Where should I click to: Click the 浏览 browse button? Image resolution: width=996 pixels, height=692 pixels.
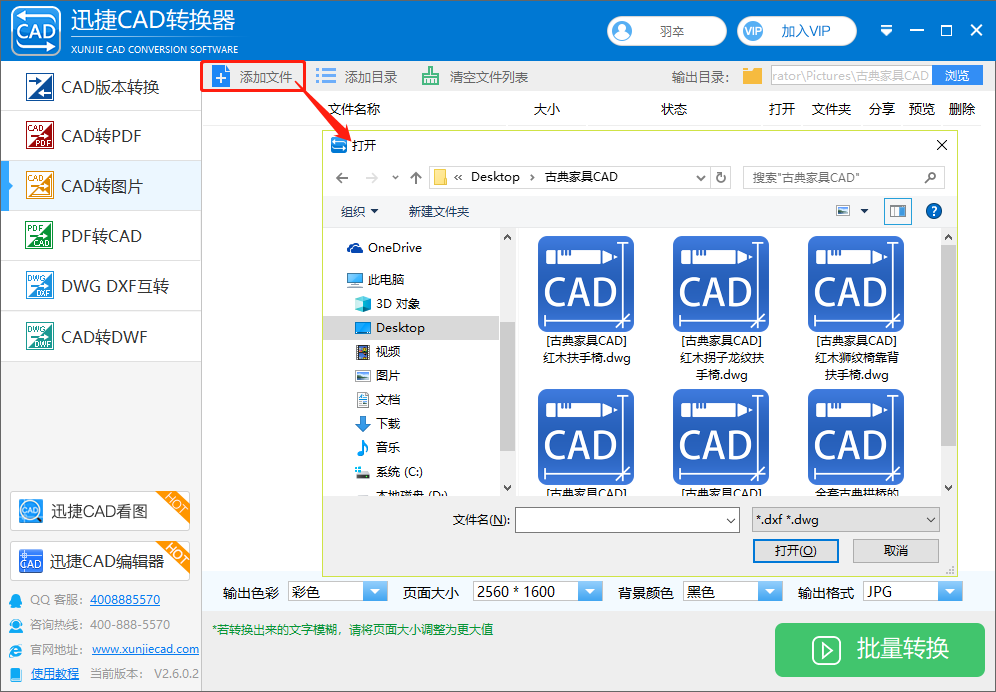[x=957, y=76]
